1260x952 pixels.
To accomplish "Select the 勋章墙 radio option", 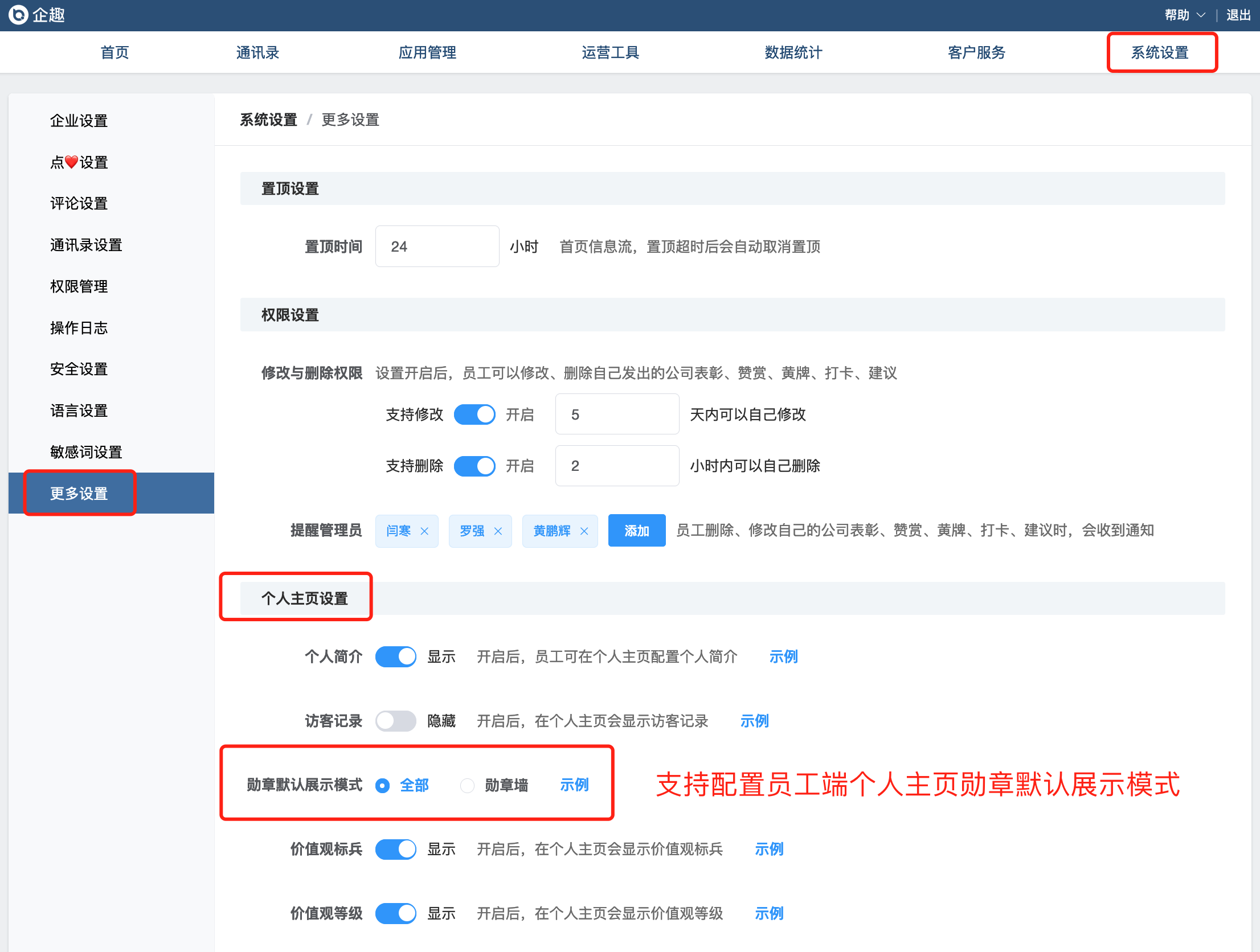I will (467, 786).
